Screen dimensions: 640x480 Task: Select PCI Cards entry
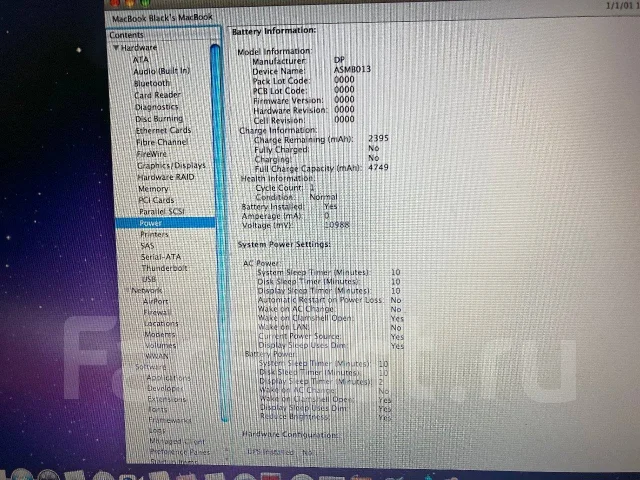point(156,200)
